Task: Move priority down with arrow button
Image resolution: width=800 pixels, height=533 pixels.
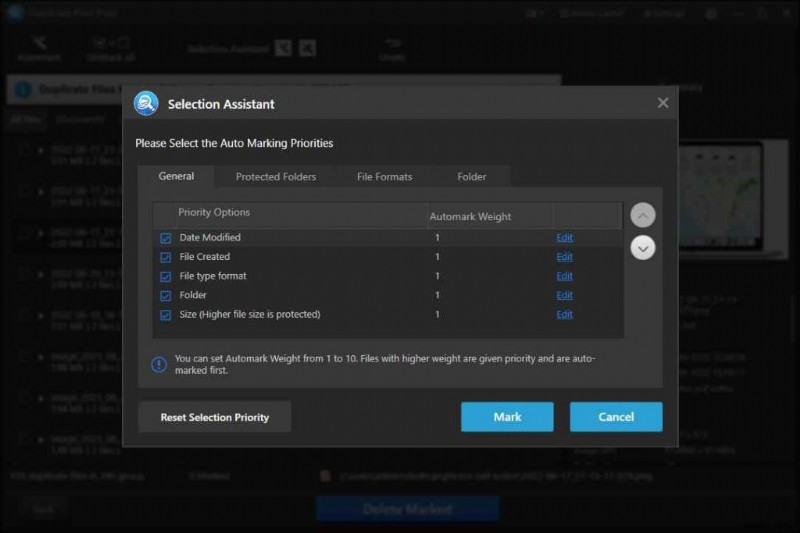Action: [x=643, y=248]
